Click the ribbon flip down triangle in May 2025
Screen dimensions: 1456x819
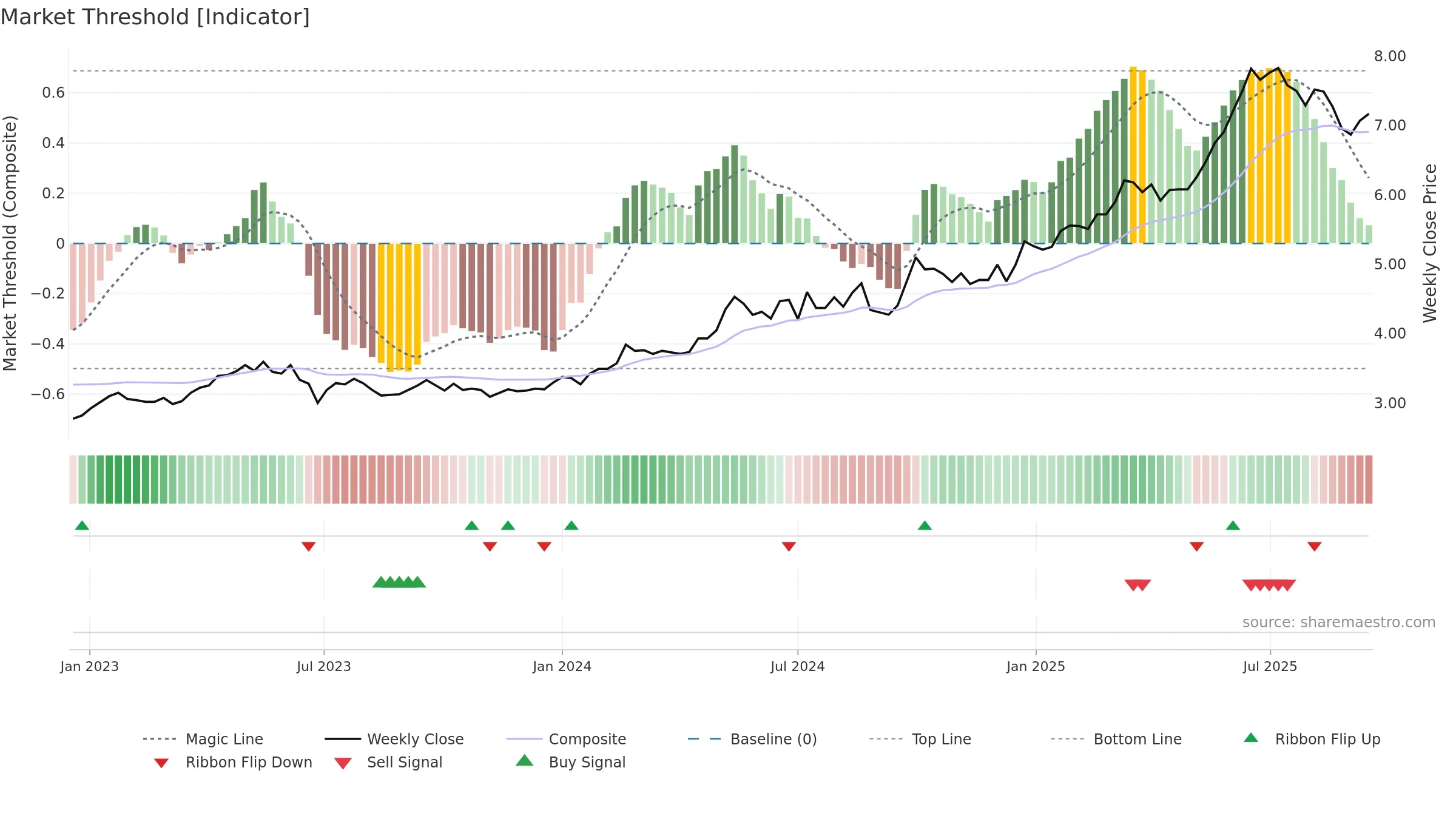coord(1196,547)
